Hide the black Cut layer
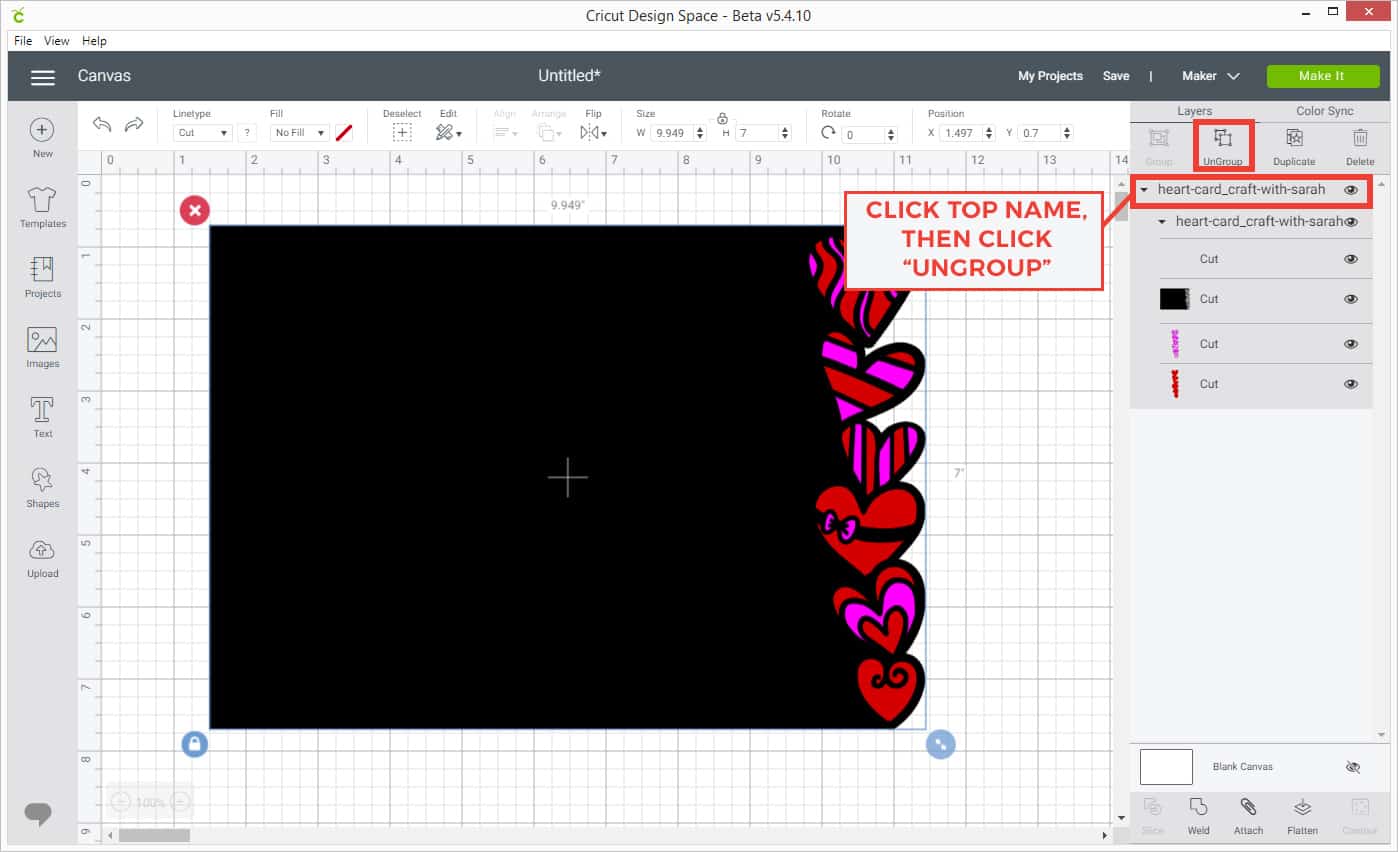Viewport: 1398px width, 852px height. (x=1351, y=299)
